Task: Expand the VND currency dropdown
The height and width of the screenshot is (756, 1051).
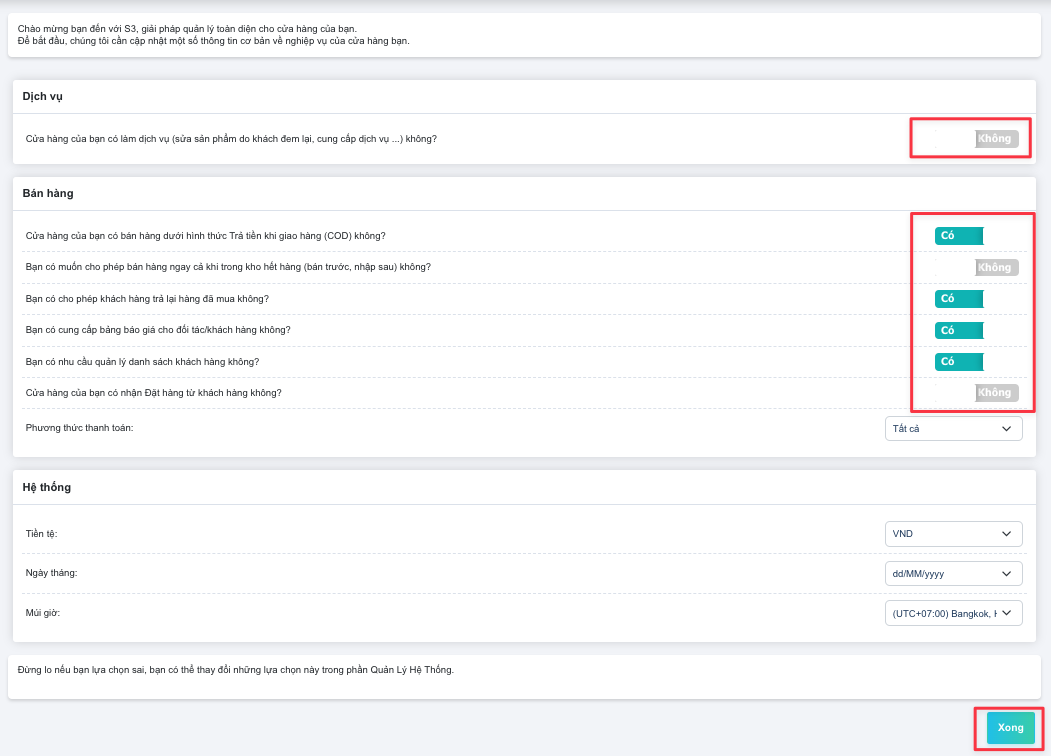Action: coord(953,534)
